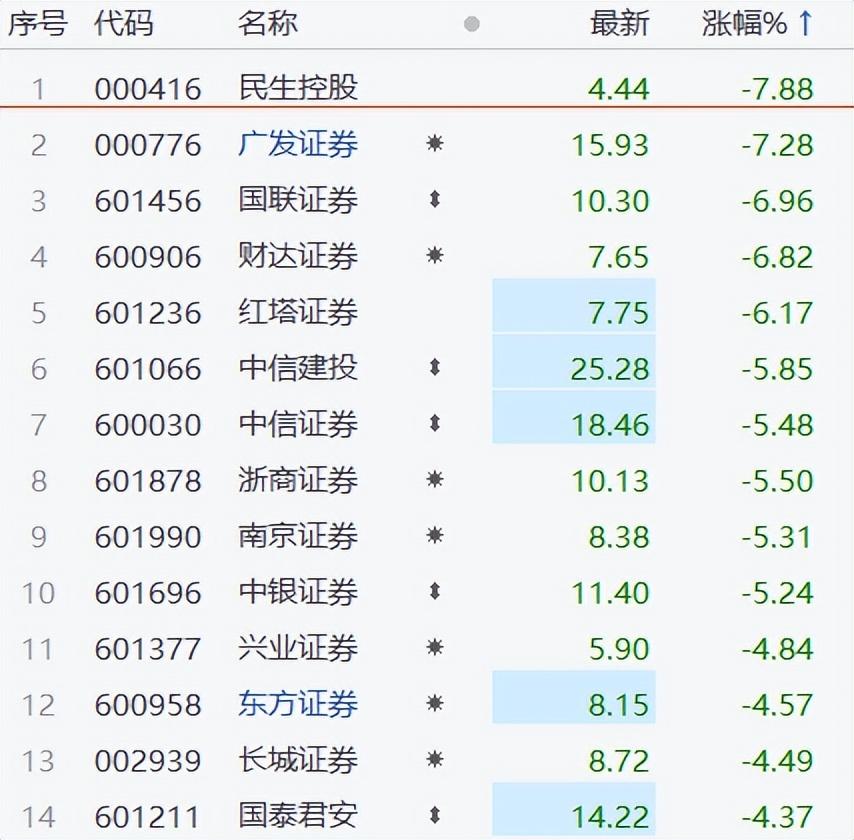This screenshot has height=840, width=854.
Task: Click the gray dot icon in header
Action: [x=472, y=24]
